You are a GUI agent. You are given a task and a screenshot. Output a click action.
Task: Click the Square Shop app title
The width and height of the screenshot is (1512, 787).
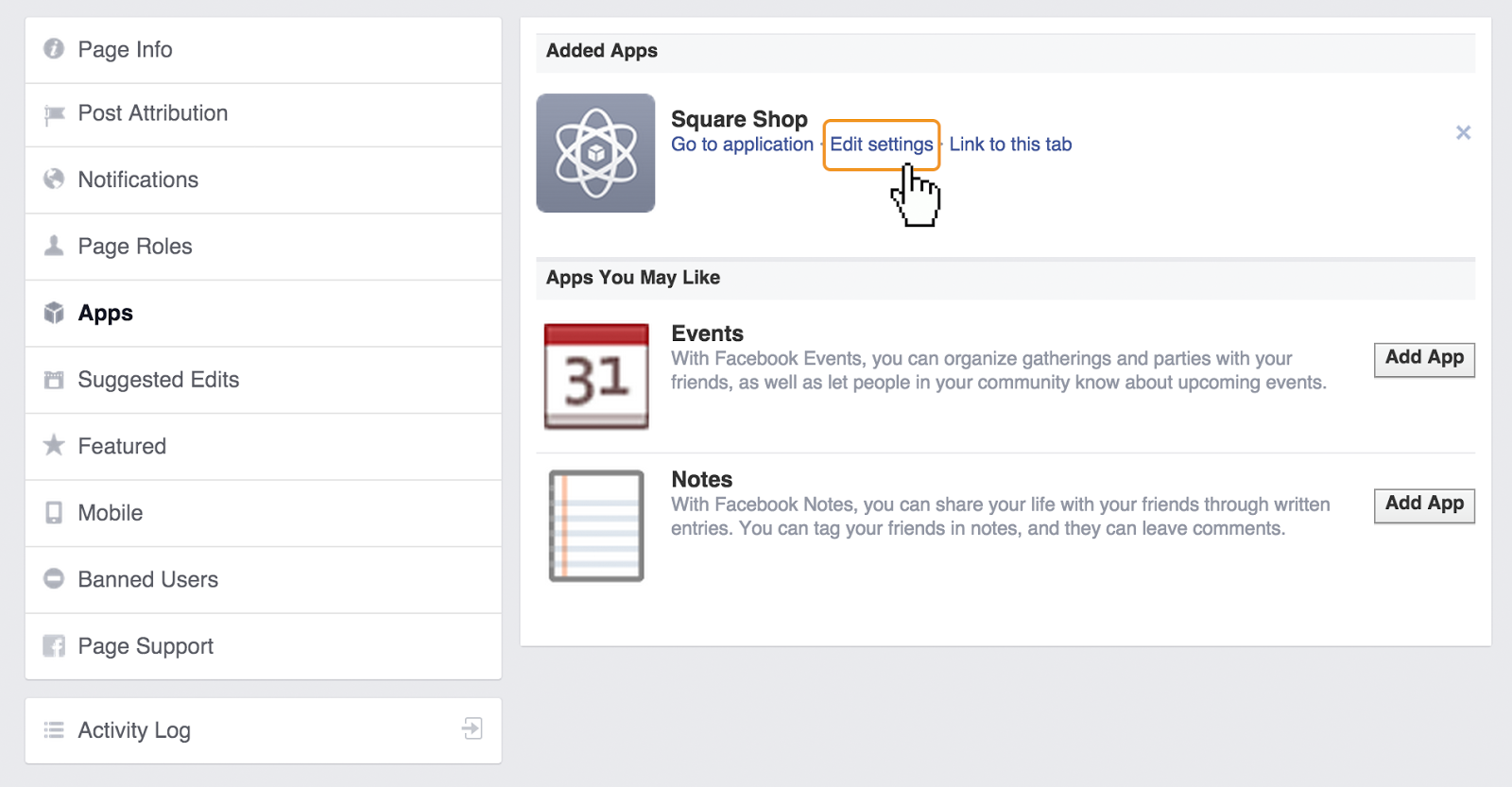click(739, 119)
